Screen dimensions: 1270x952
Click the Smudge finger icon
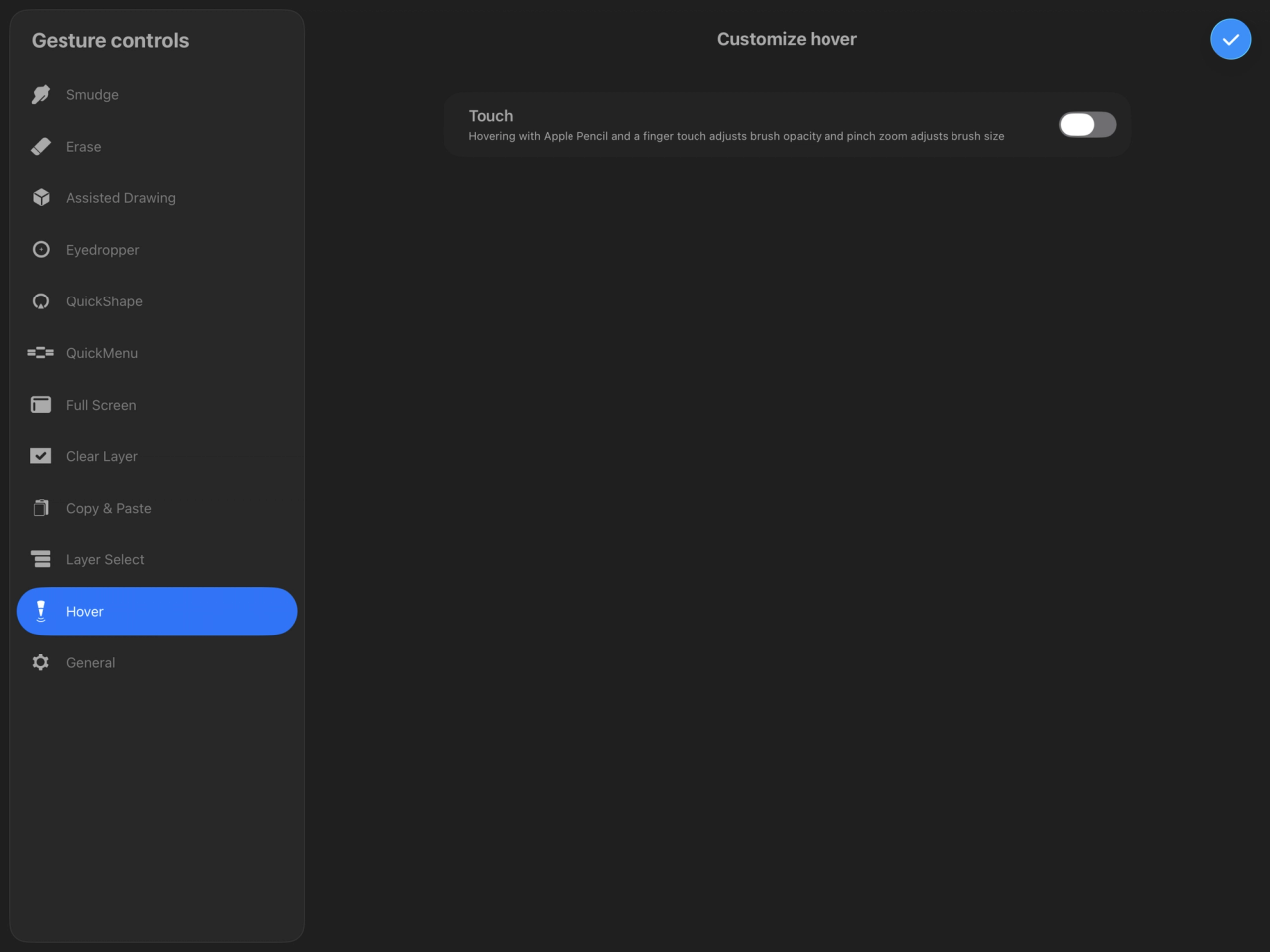coord(41,94)
